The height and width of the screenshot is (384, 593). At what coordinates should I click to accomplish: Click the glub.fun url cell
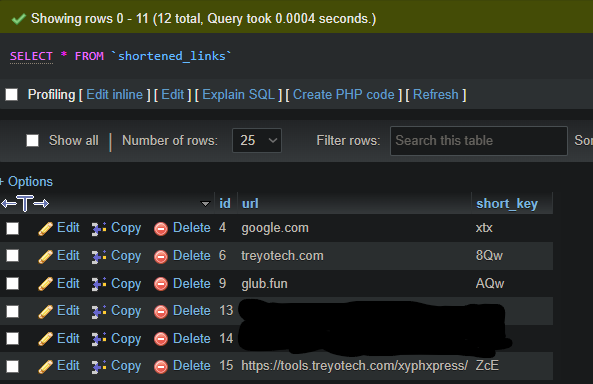[264, 284]
